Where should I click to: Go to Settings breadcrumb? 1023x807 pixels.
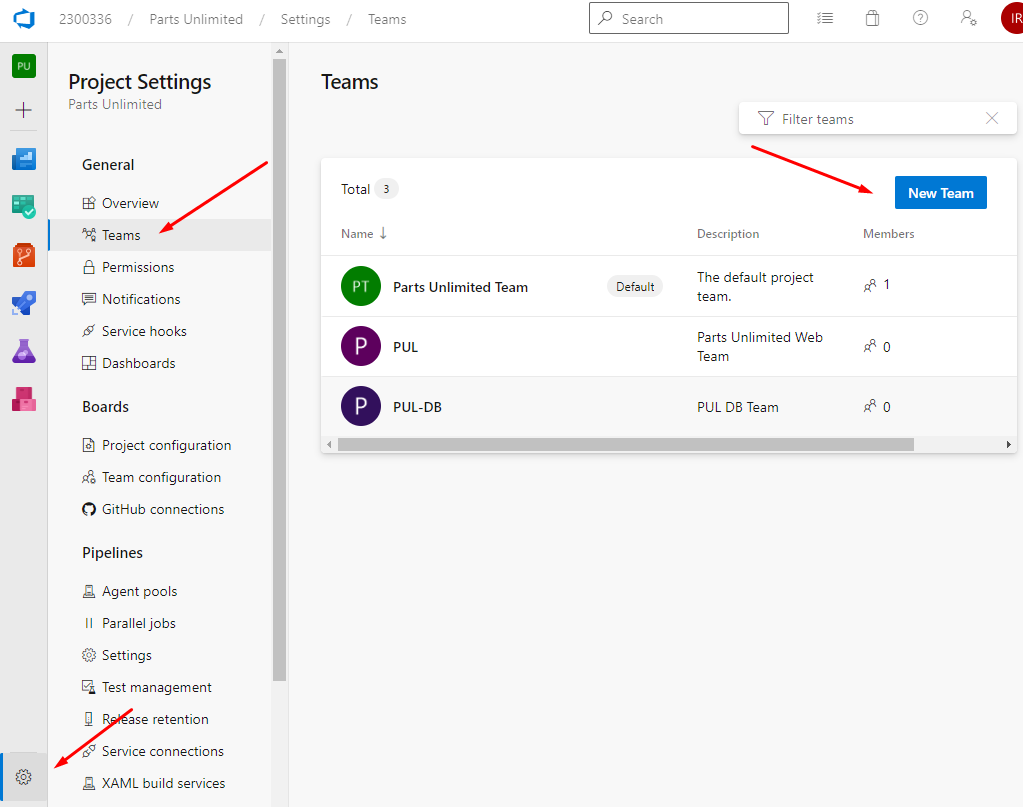(305, 19)
